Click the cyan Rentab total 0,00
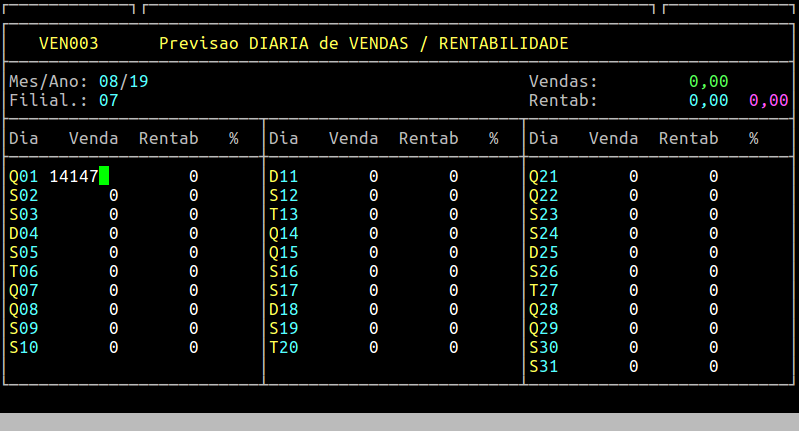799x431 pixels. (708, 100)
